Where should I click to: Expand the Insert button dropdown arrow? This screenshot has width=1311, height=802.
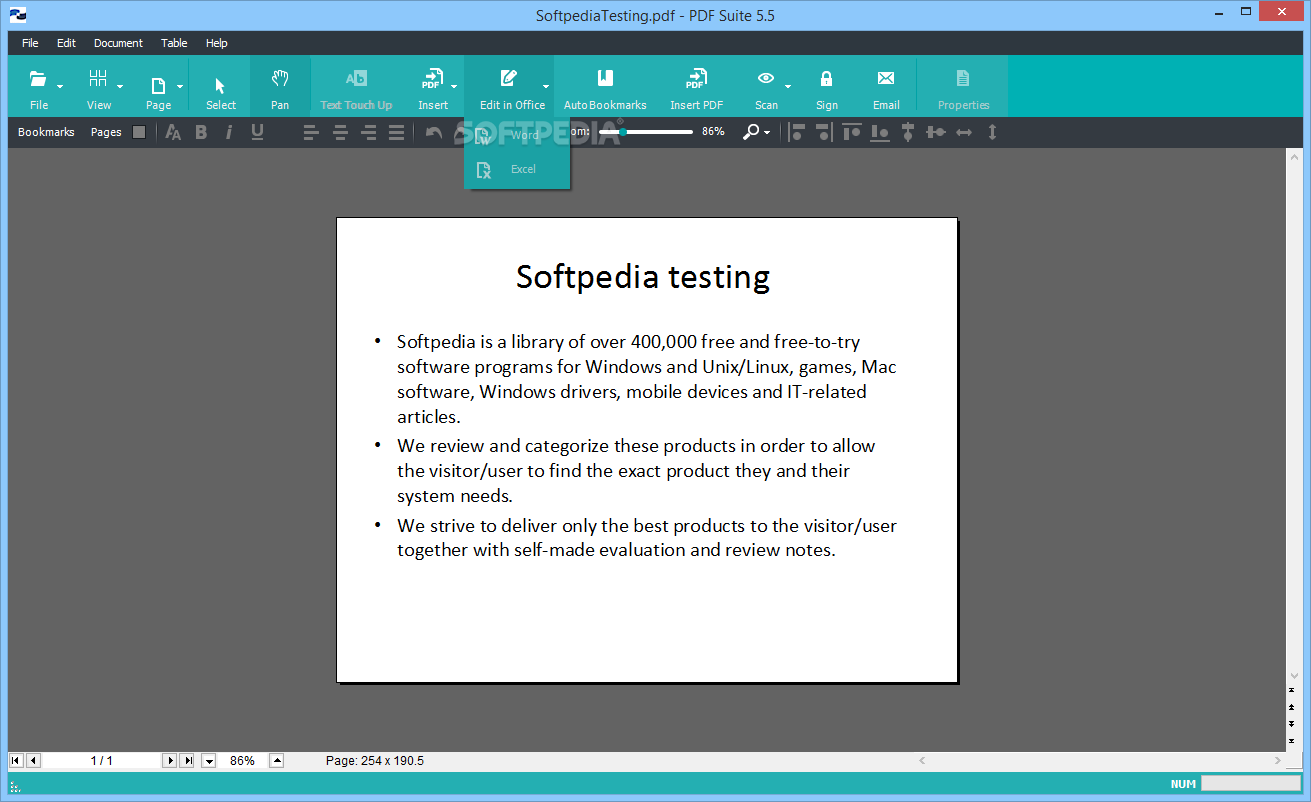pyautogui.click(x=454, y=86)
